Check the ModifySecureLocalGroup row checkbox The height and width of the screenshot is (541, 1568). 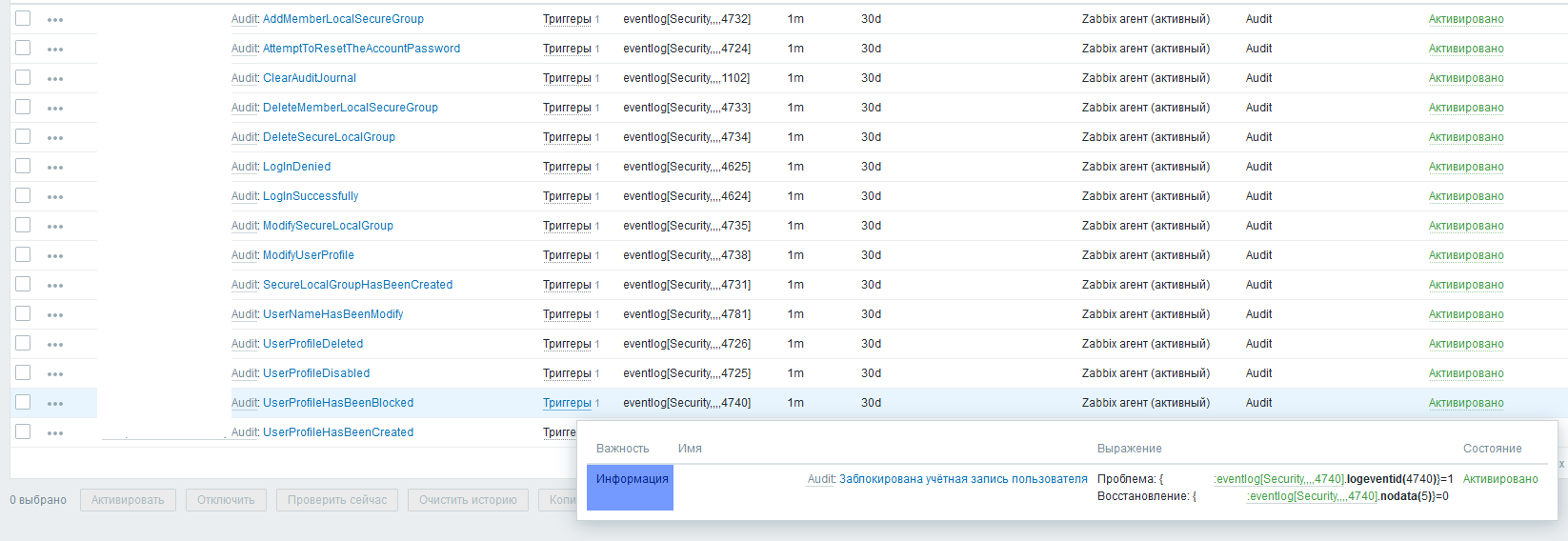[23, 225]
